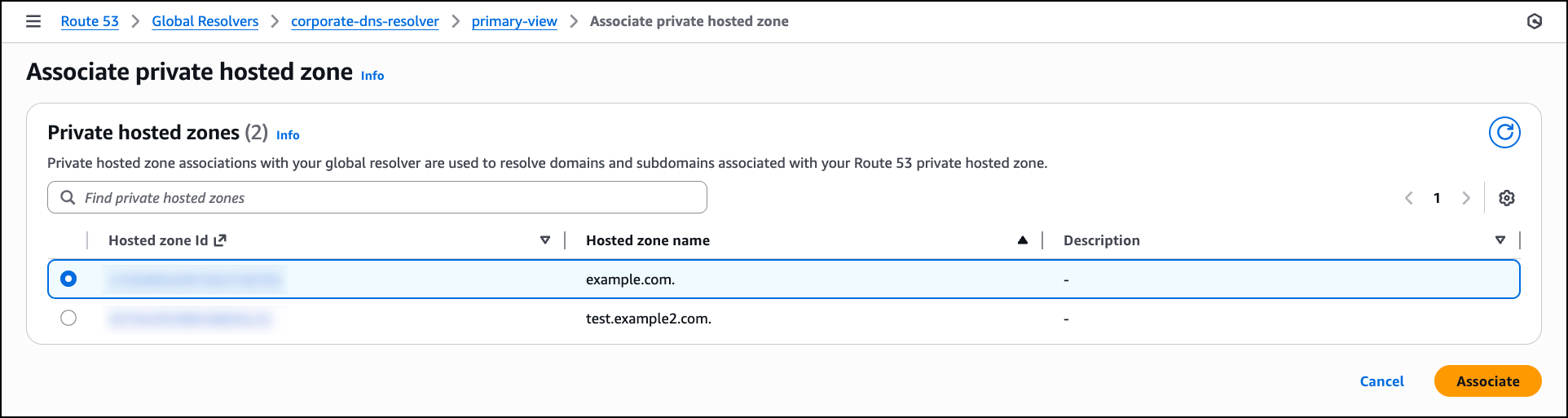Image resolution: width=1568 pixels, height=418 pixels.
Task: Open primary-view breadcrumb link
Action: [x=514, y=21]
